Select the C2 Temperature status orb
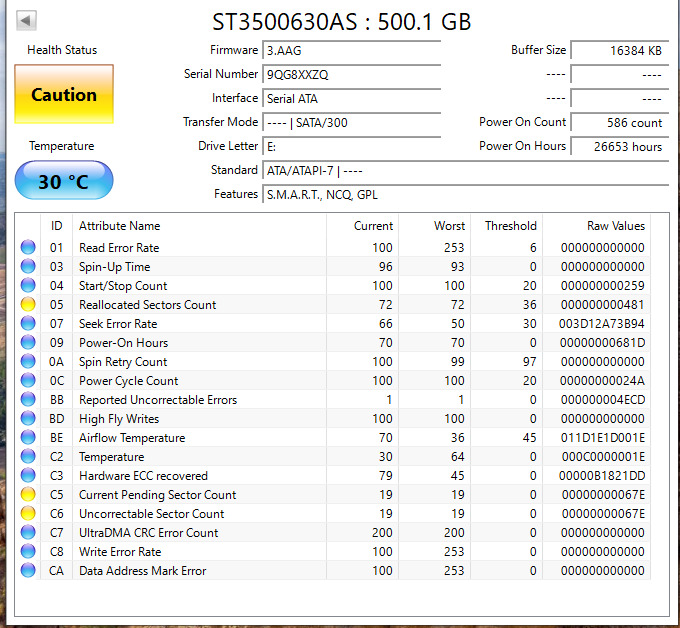The width and height of the screenshot is (680, 628). coord(28,457)
